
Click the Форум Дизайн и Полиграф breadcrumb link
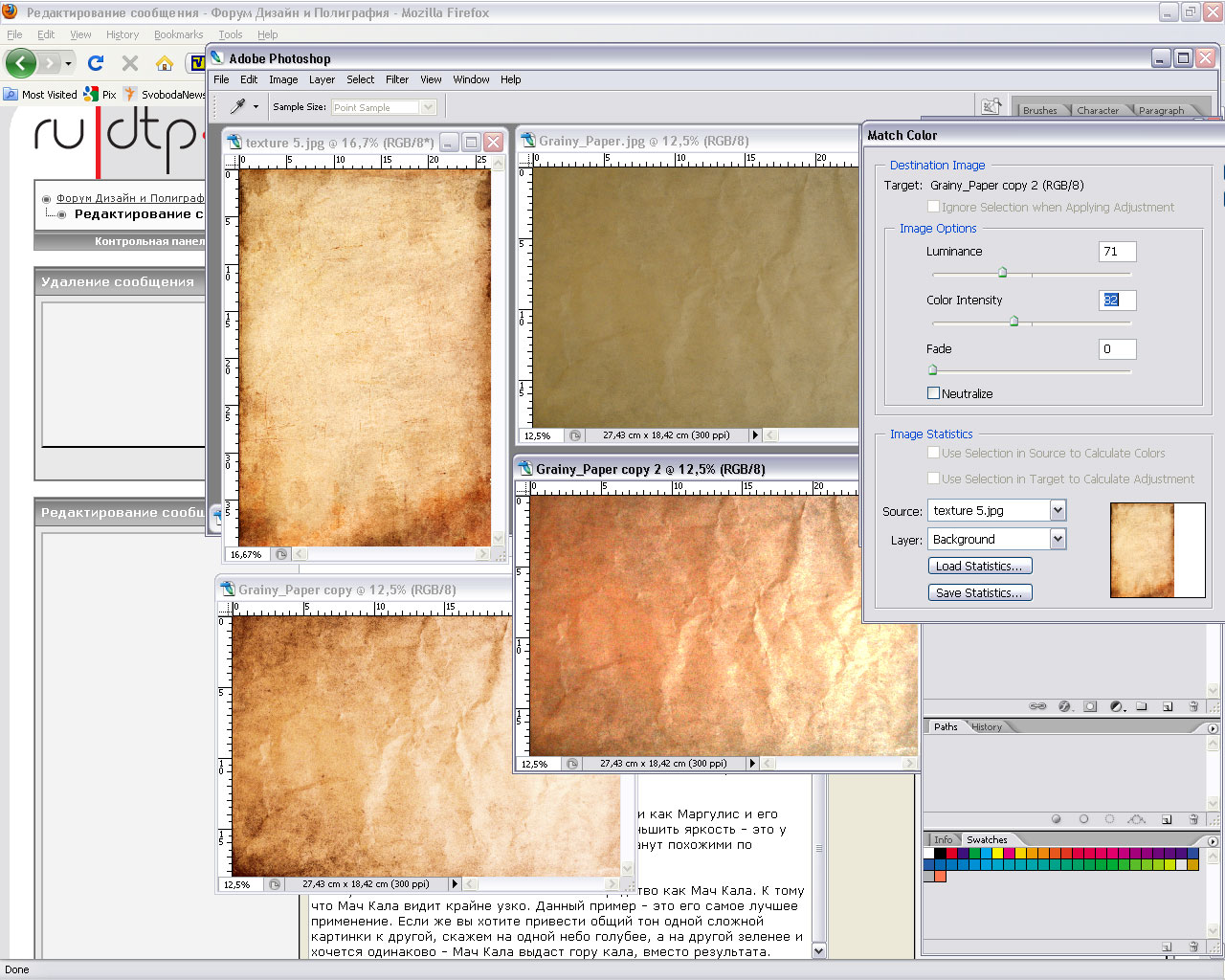tap(129, 198)
